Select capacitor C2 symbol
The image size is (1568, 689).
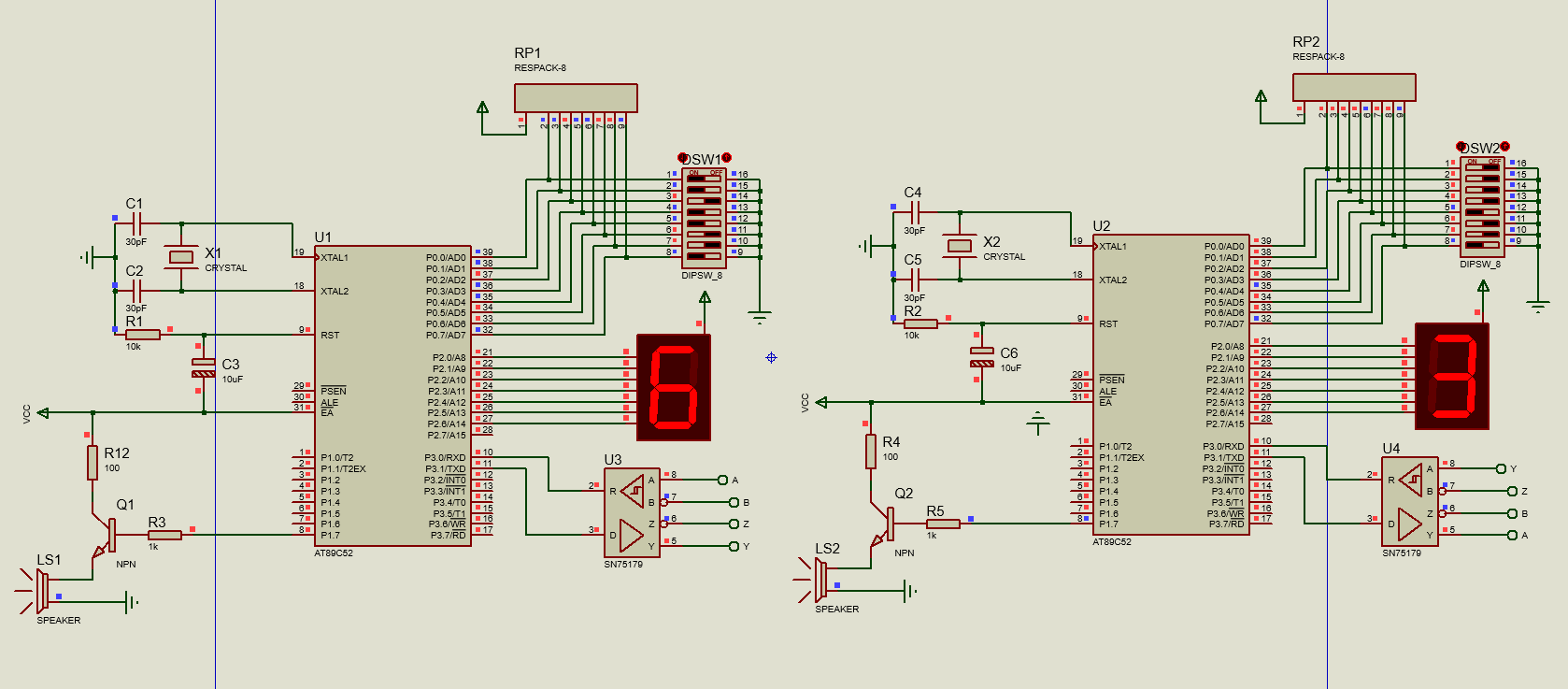136,291
